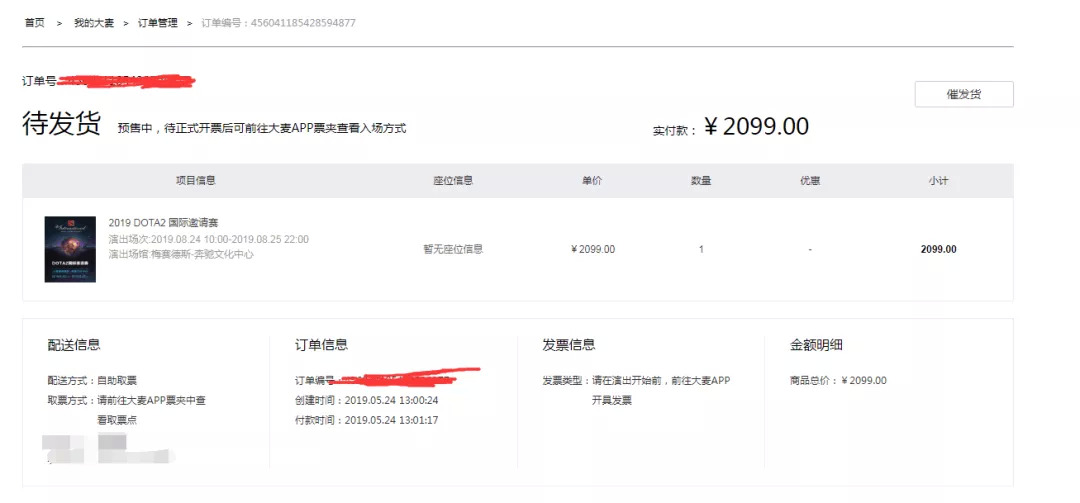Image resolution: width=1080 pixels, height=503 pixels.
Task: Open the DOTA2 event poster thumbnail
Action: [x=70, y=249]
